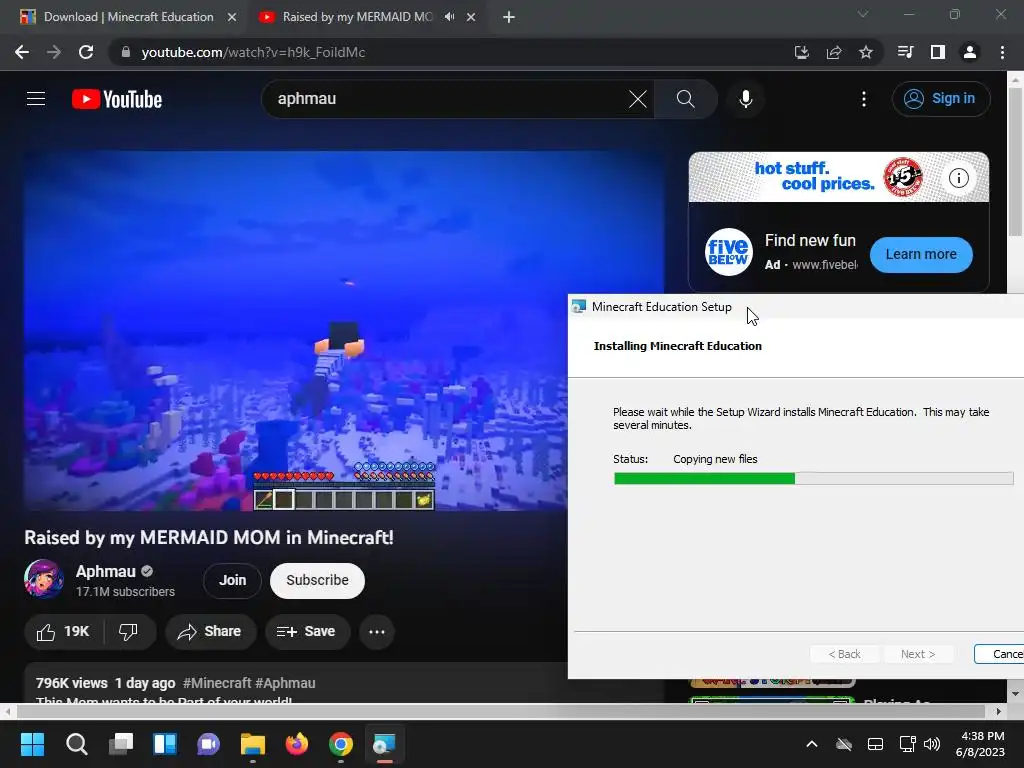This screenshot has width=1024, height=768.
Task: Go back in Chrome
Action: coord(22,52)
